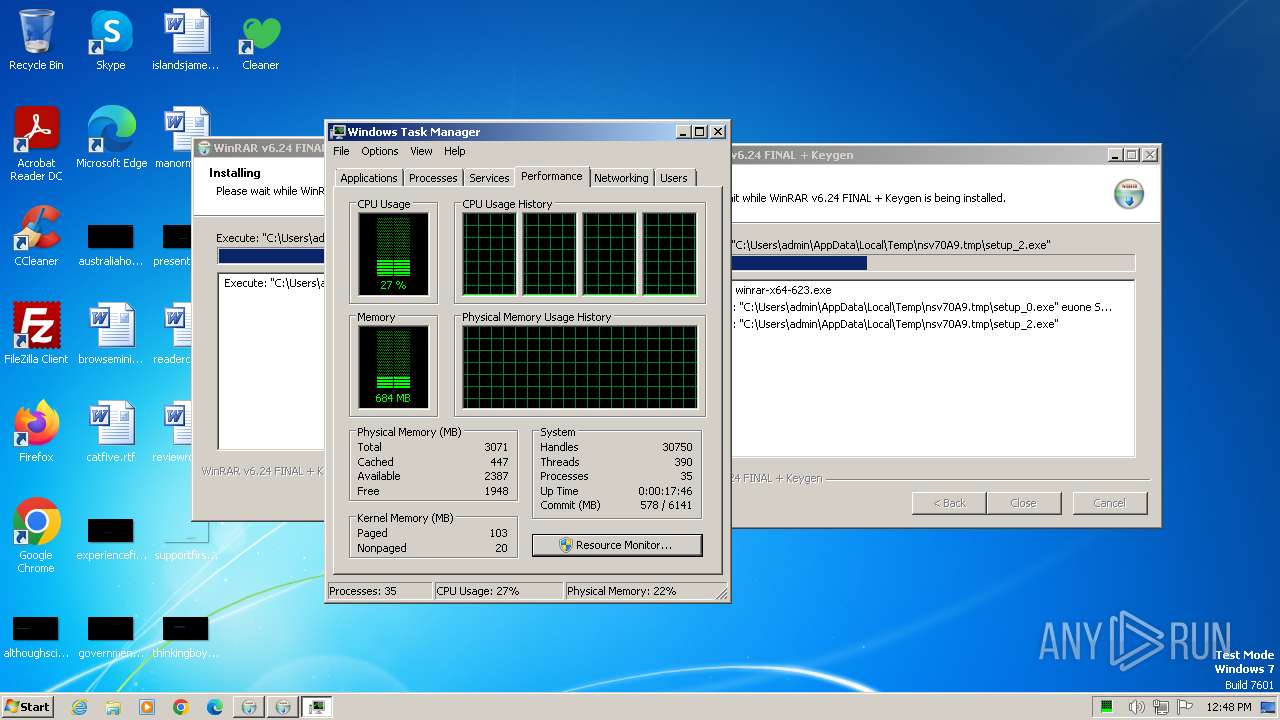This screenshot has height=720, width=1280.
Task: Click Task Manager taskbar button
Action: pos(317,707)
